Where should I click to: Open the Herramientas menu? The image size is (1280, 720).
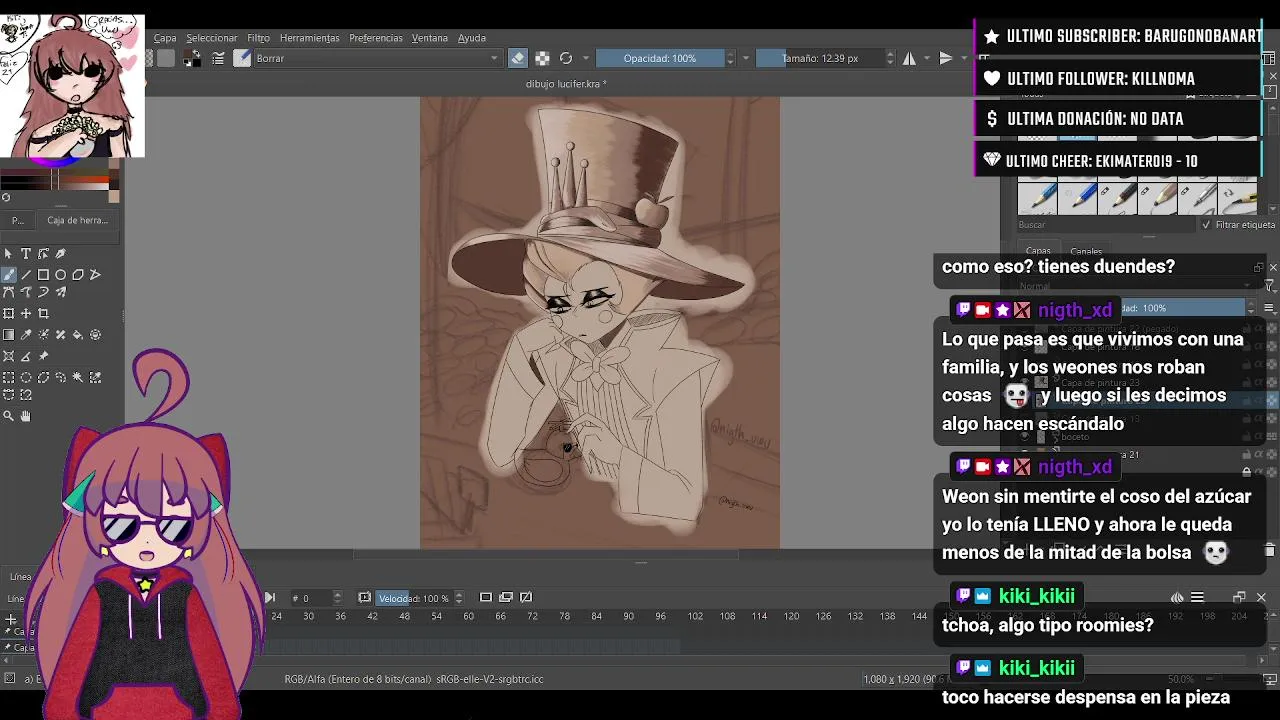[309, 38]
